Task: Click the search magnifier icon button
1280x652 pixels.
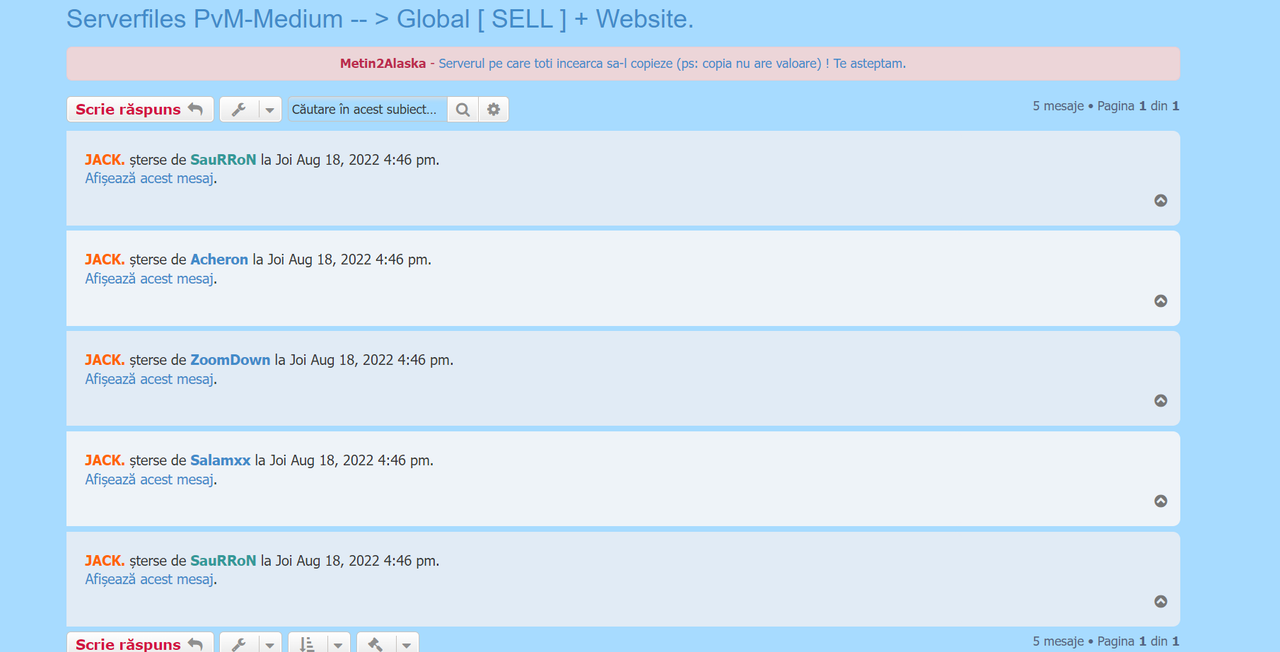Action: coord(462,110)
